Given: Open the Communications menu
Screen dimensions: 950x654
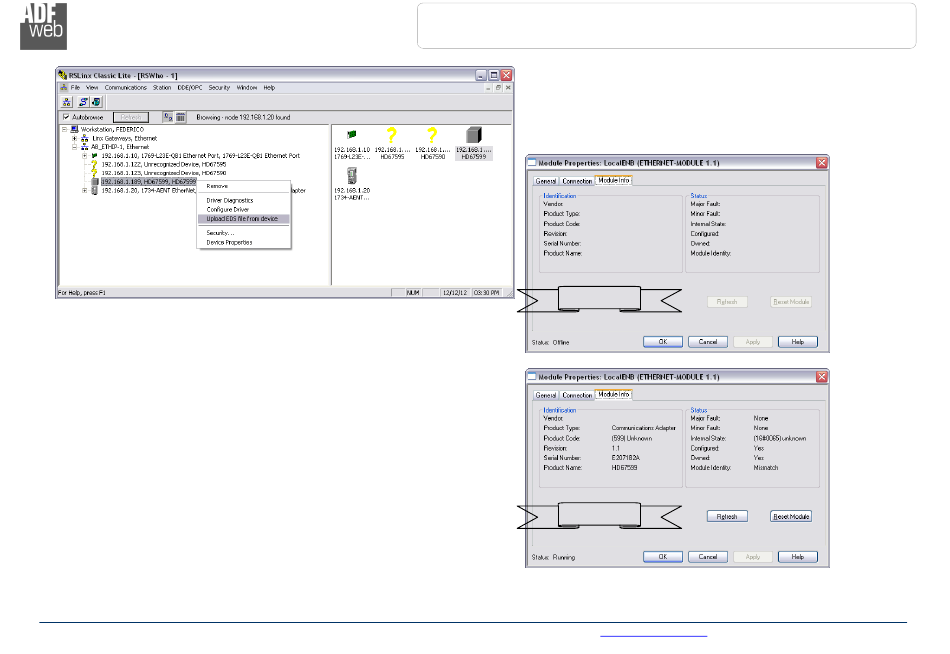Looking at the screenshot, I should [x=125, y=88].
